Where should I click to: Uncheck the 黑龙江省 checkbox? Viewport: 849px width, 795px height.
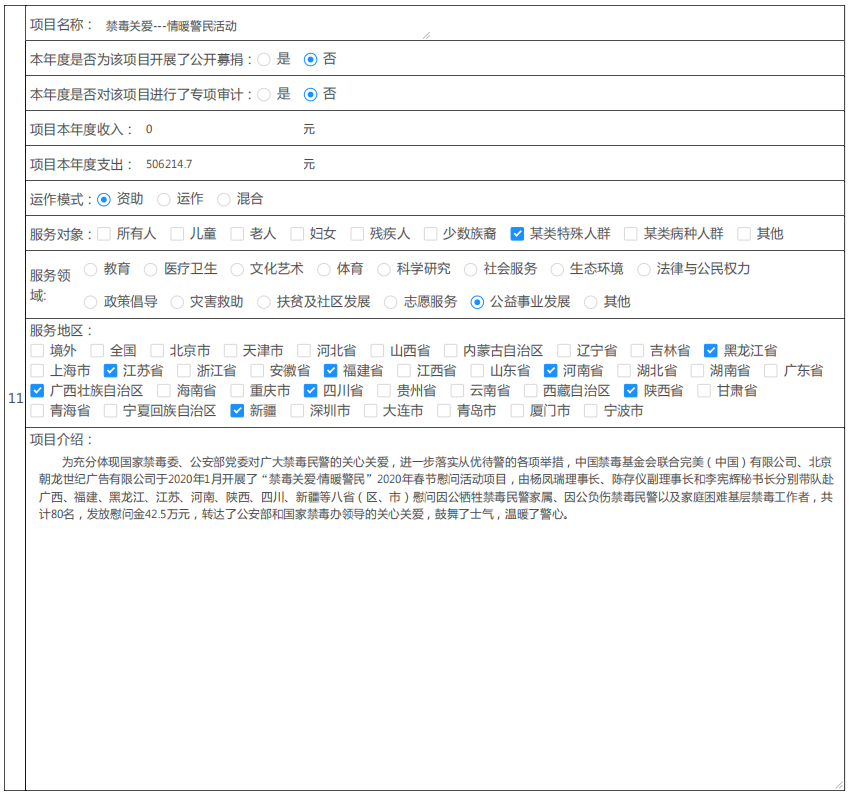tap(711, 351)
